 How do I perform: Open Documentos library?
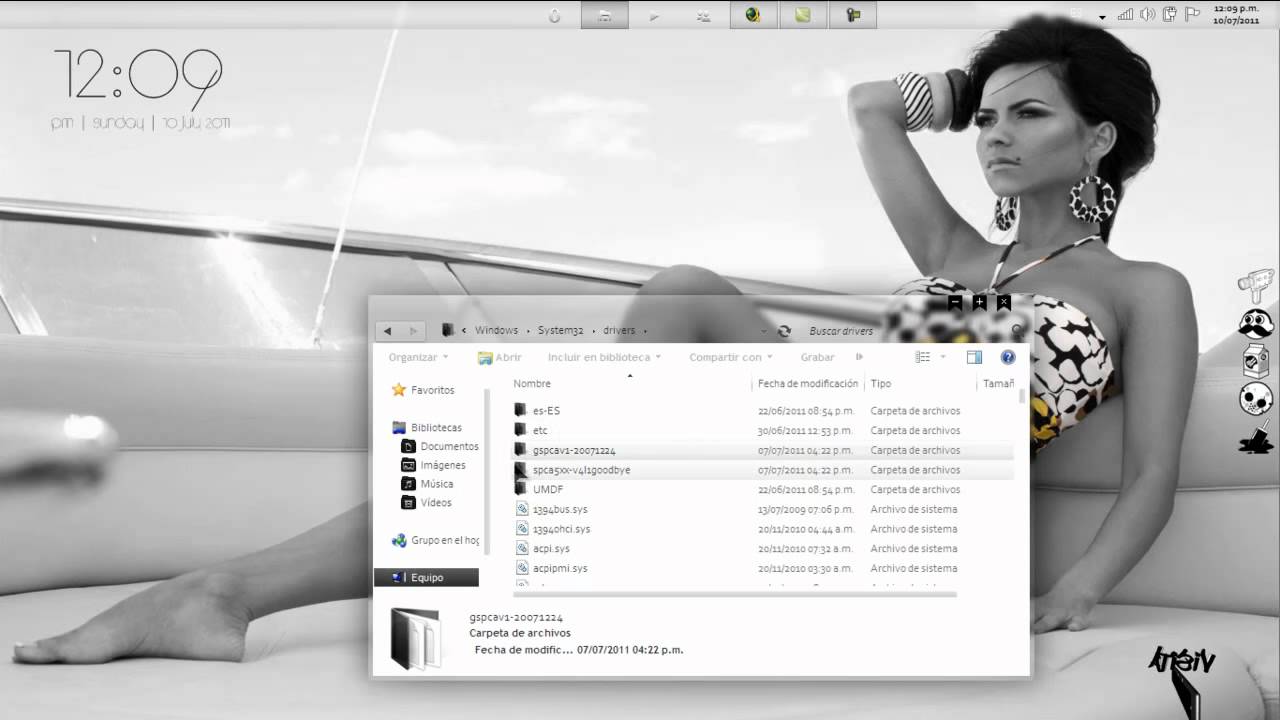pyautogui.click(x=440, y=447)
